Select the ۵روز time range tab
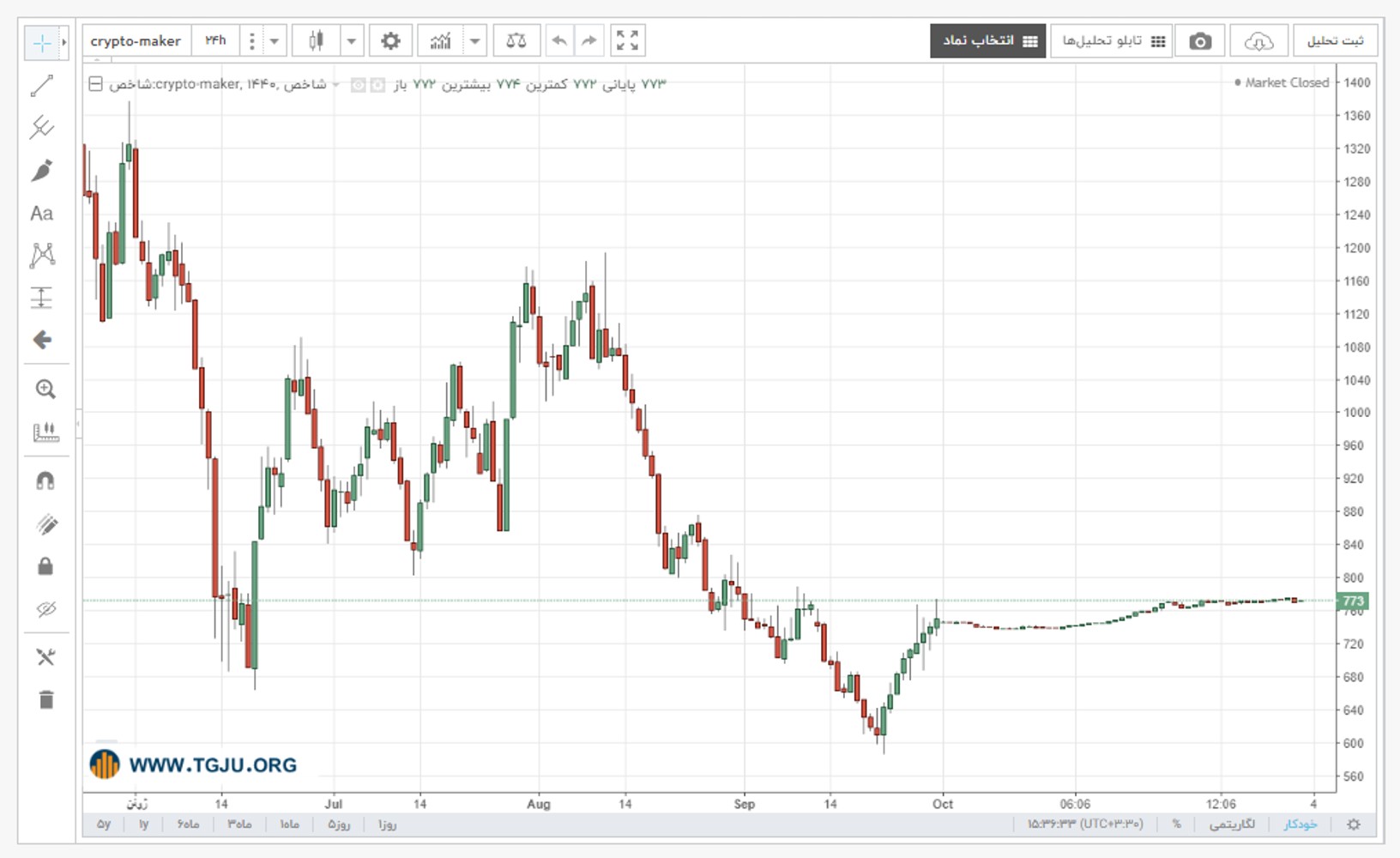This screenshot has width=1400, height=858. [338, 824]
